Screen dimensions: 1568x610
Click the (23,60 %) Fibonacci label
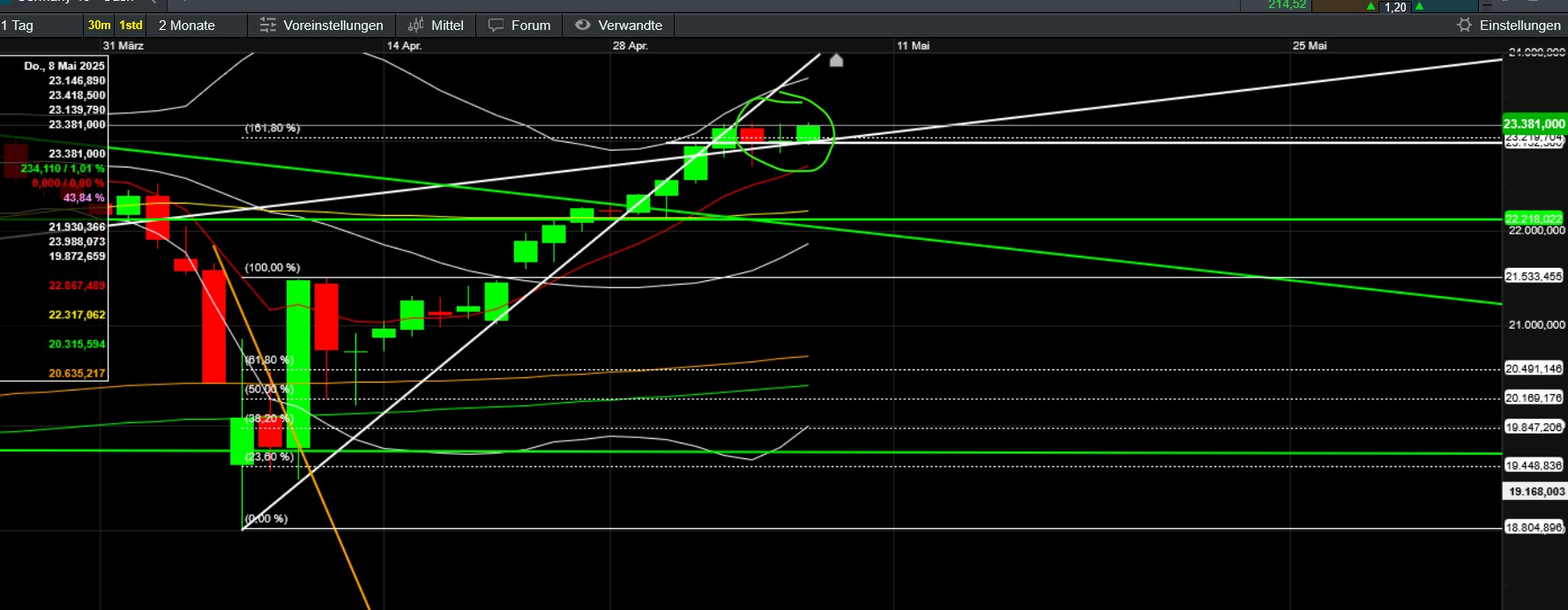coord(269,457)
